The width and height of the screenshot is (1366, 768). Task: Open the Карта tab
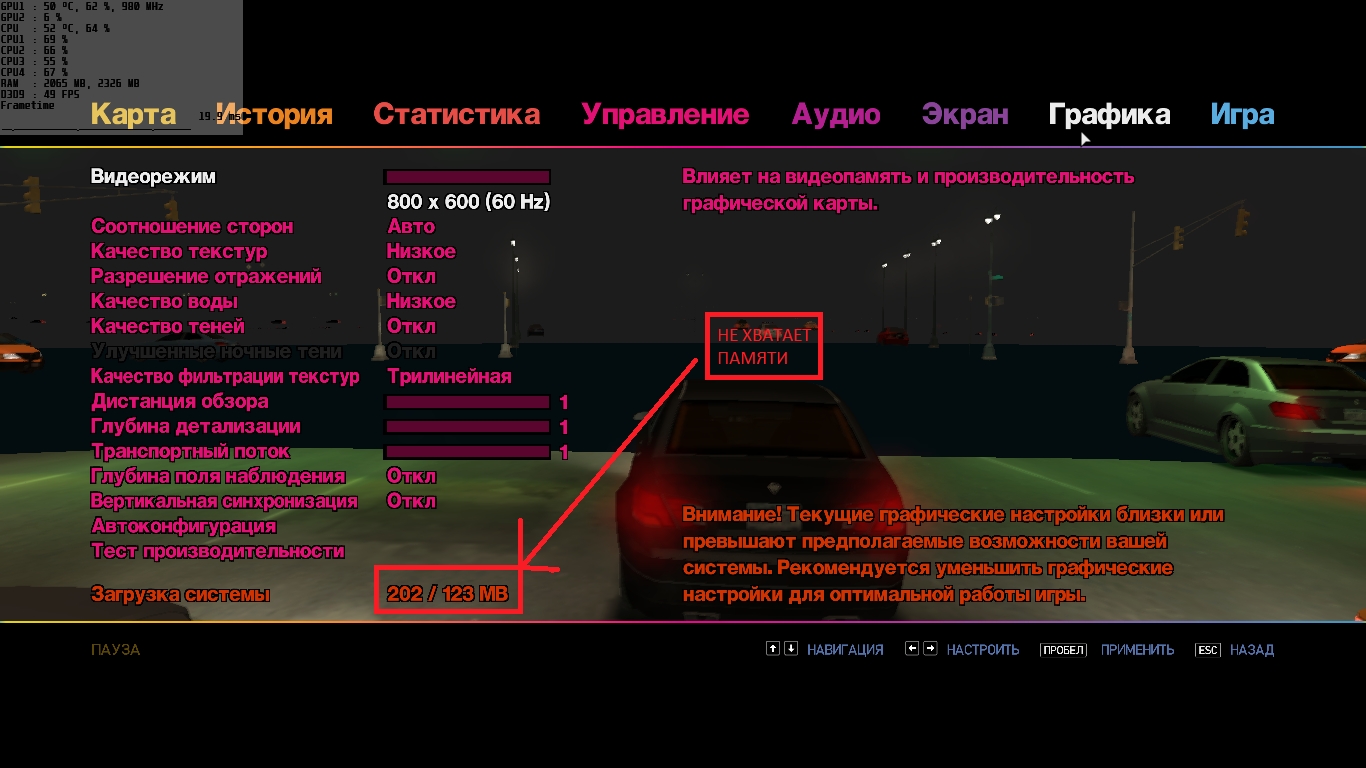133,115
